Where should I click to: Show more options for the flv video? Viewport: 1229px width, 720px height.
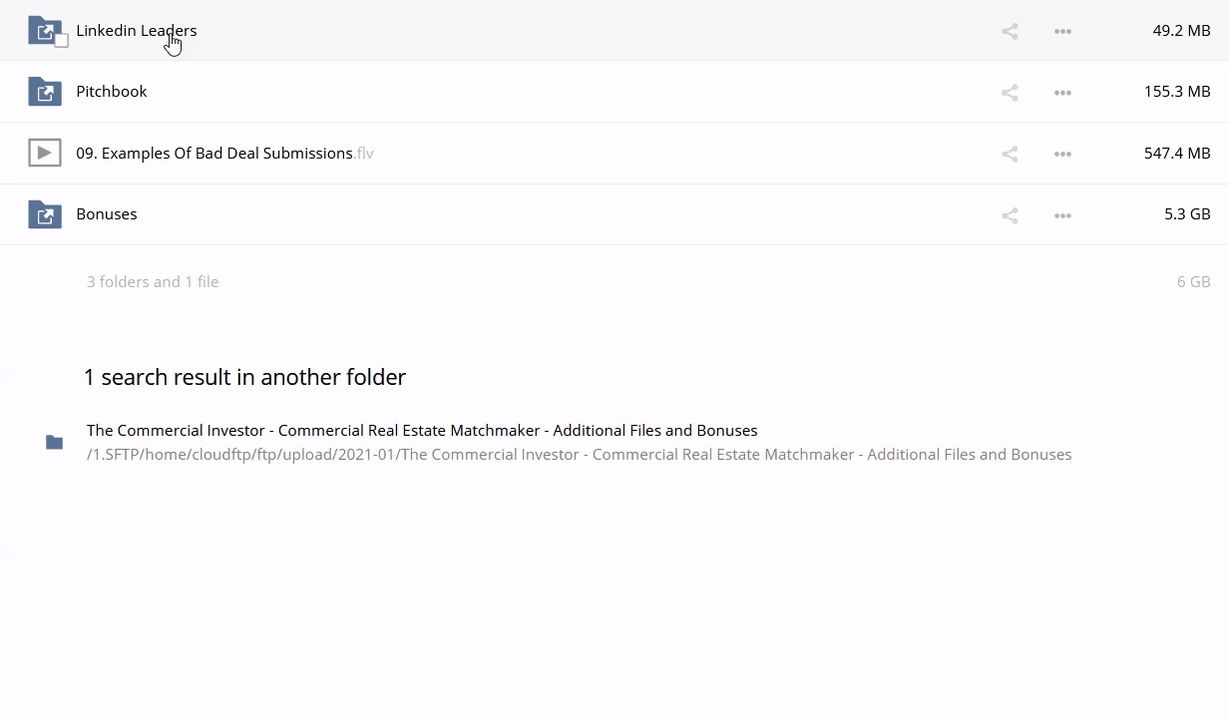[1063, 154]
